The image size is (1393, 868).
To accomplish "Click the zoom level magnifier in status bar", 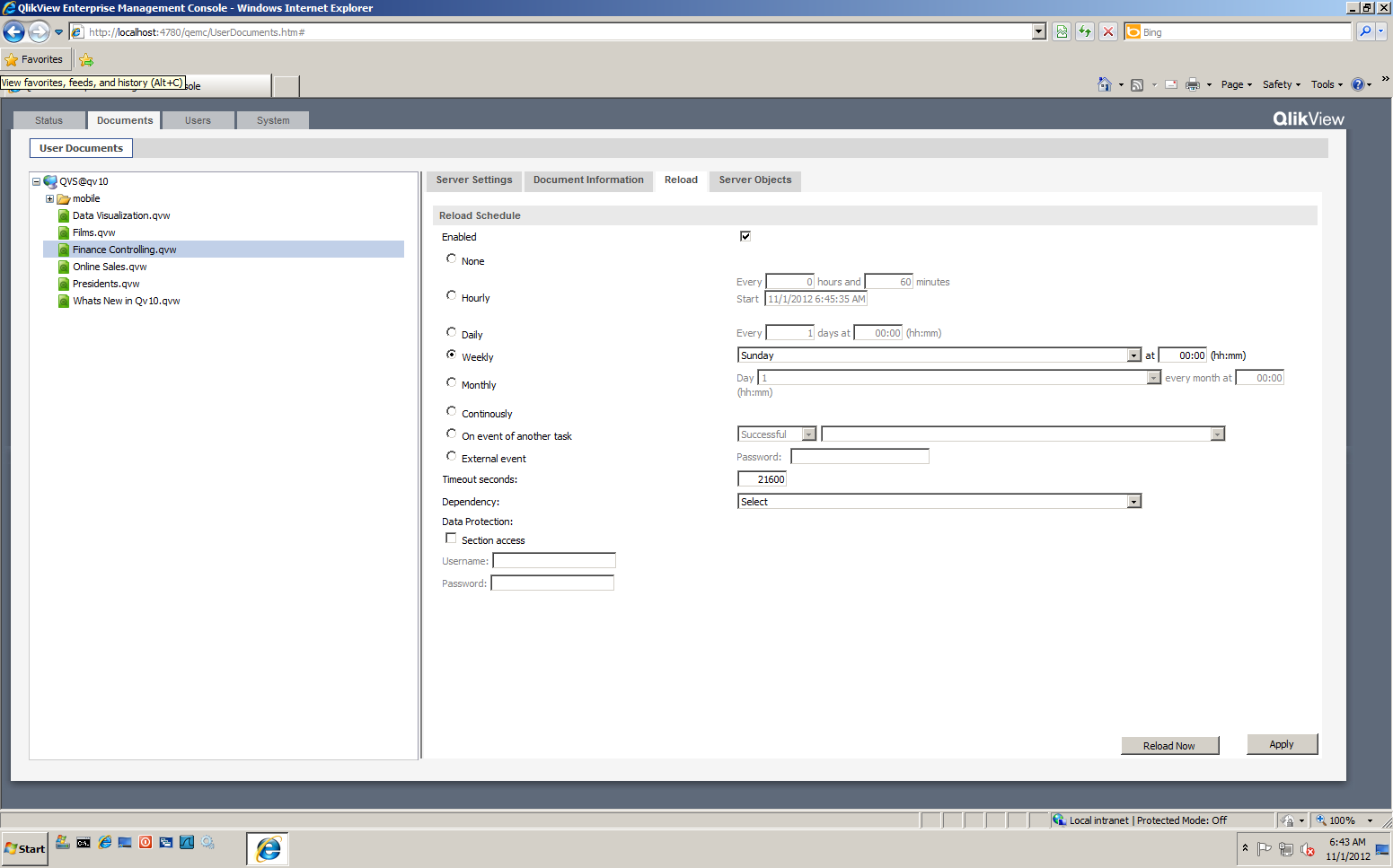I will pyautogui.click(x=1321, y=820).
